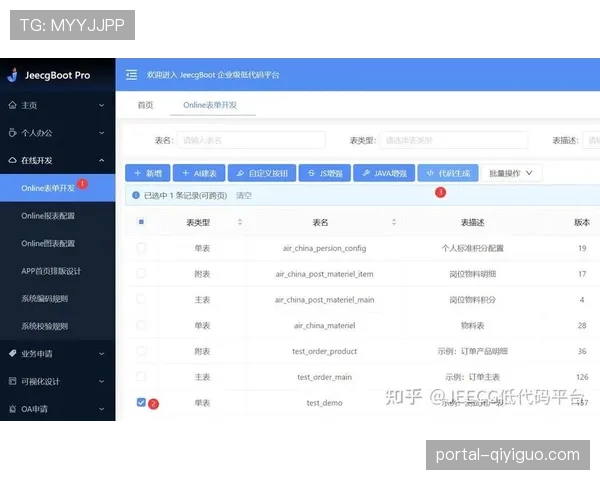Expand the 个人办公 menu chevron

(x=101, y=133)
